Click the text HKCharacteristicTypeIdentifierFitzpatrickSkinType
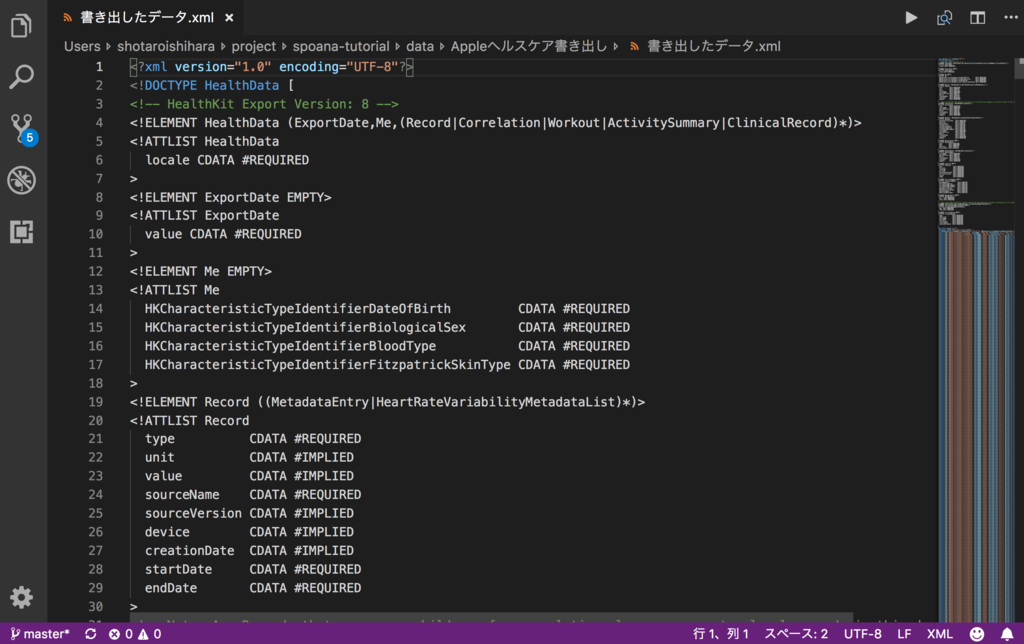 tap(327, 364)
